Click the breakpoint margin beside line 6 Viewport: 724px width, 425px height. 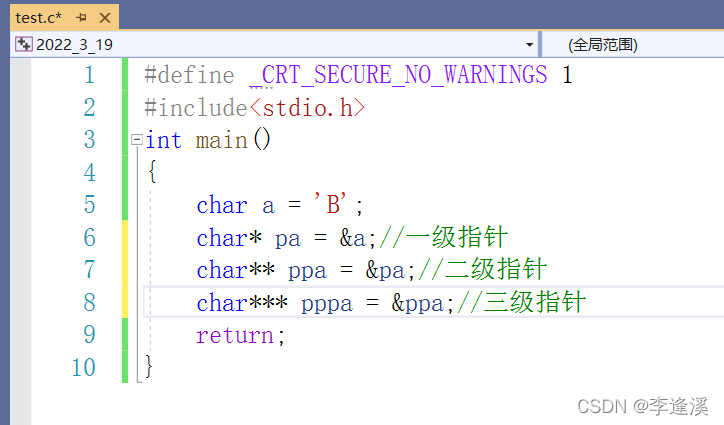pos(20,237)
